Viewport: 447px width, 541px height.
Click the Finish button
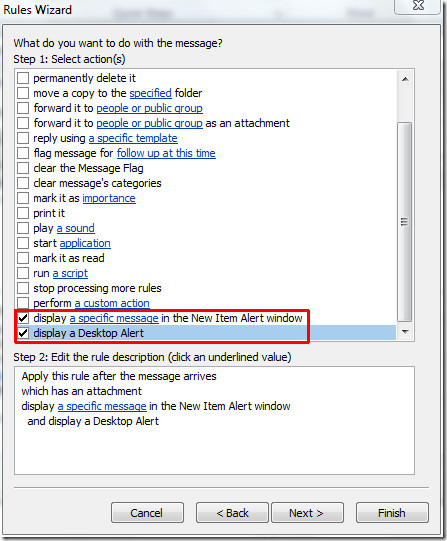click(392, 513)
